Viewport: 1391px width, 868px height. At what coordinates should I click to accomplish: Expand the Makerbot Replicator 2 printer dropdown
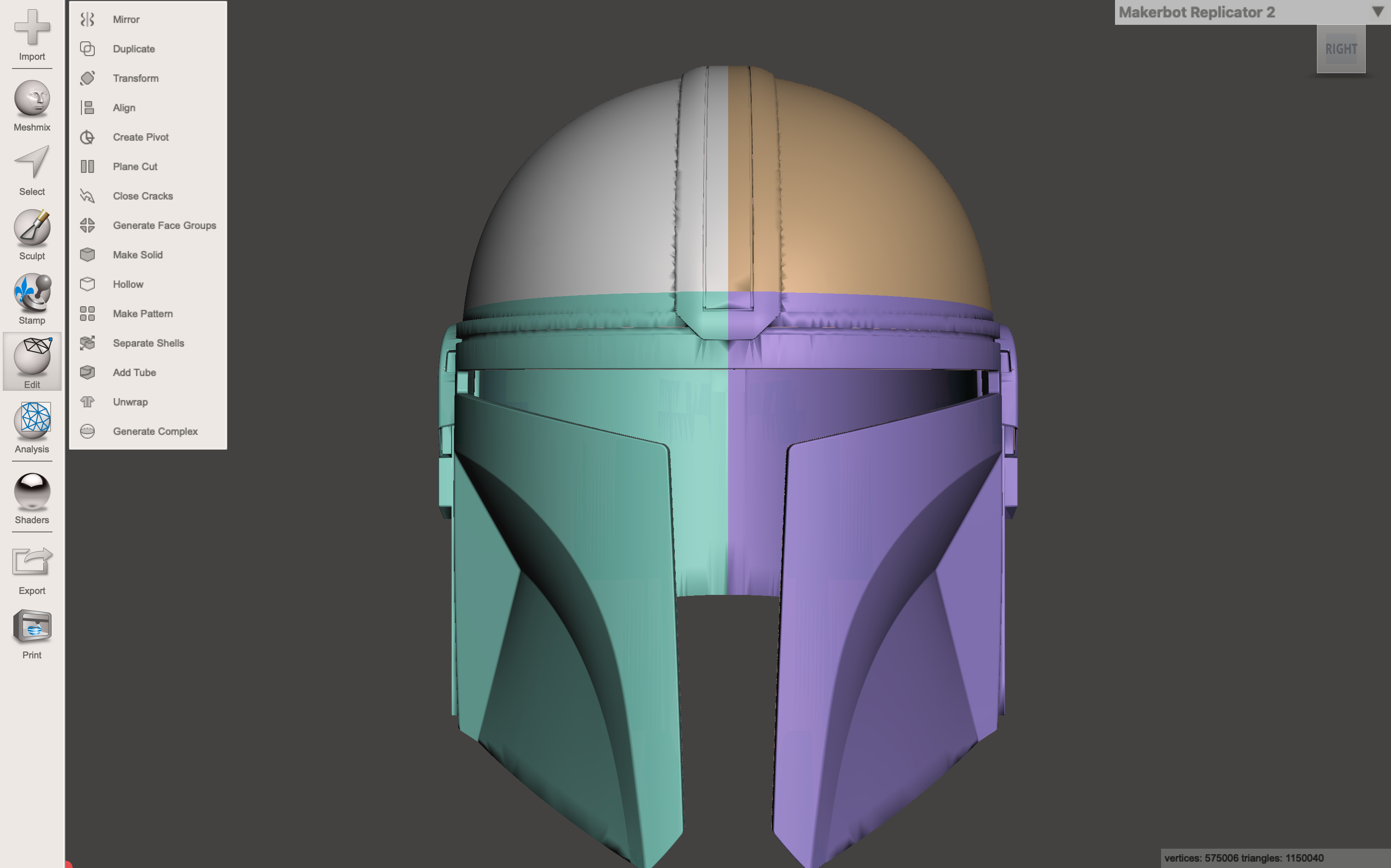click(1377, 12)
